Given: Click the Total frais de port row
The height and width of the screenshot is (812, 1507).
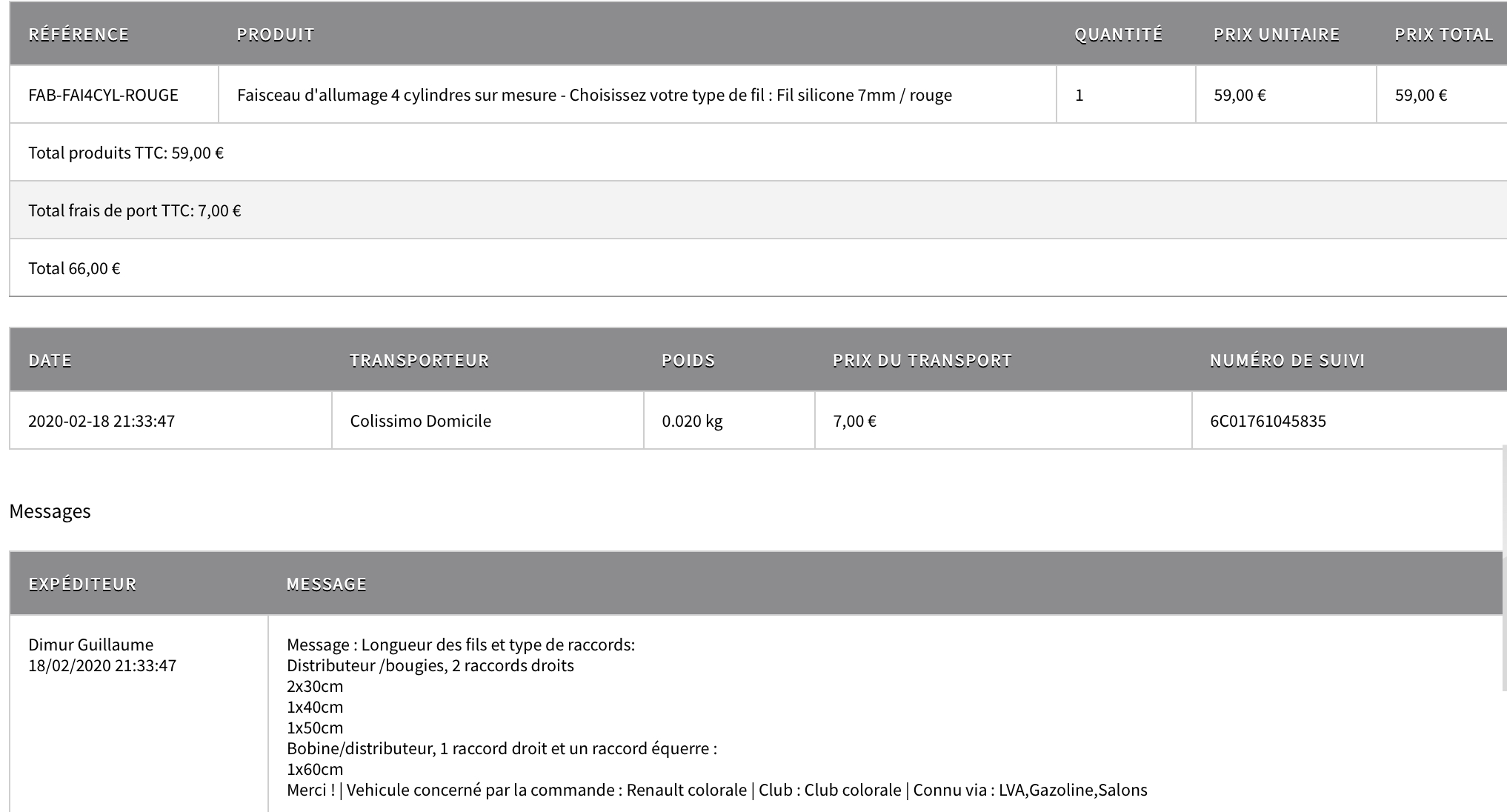Looking at the screenshot, I should 135,210.
